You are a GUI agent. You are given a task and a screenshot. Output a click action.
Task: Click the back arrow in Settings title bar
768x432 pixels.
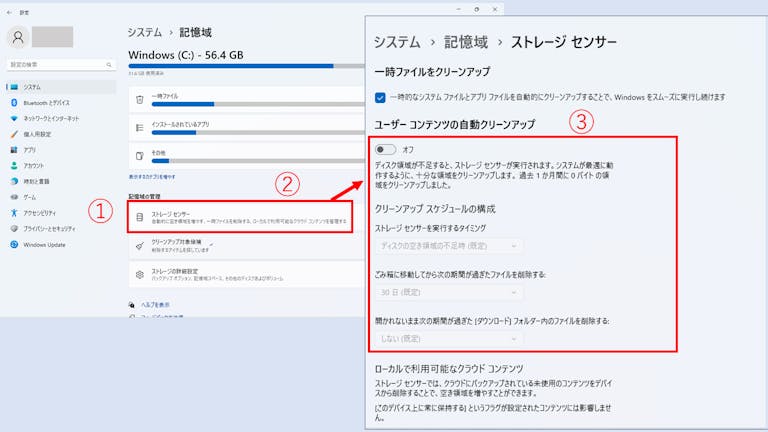pyautogui.click(x=9, y=12)
